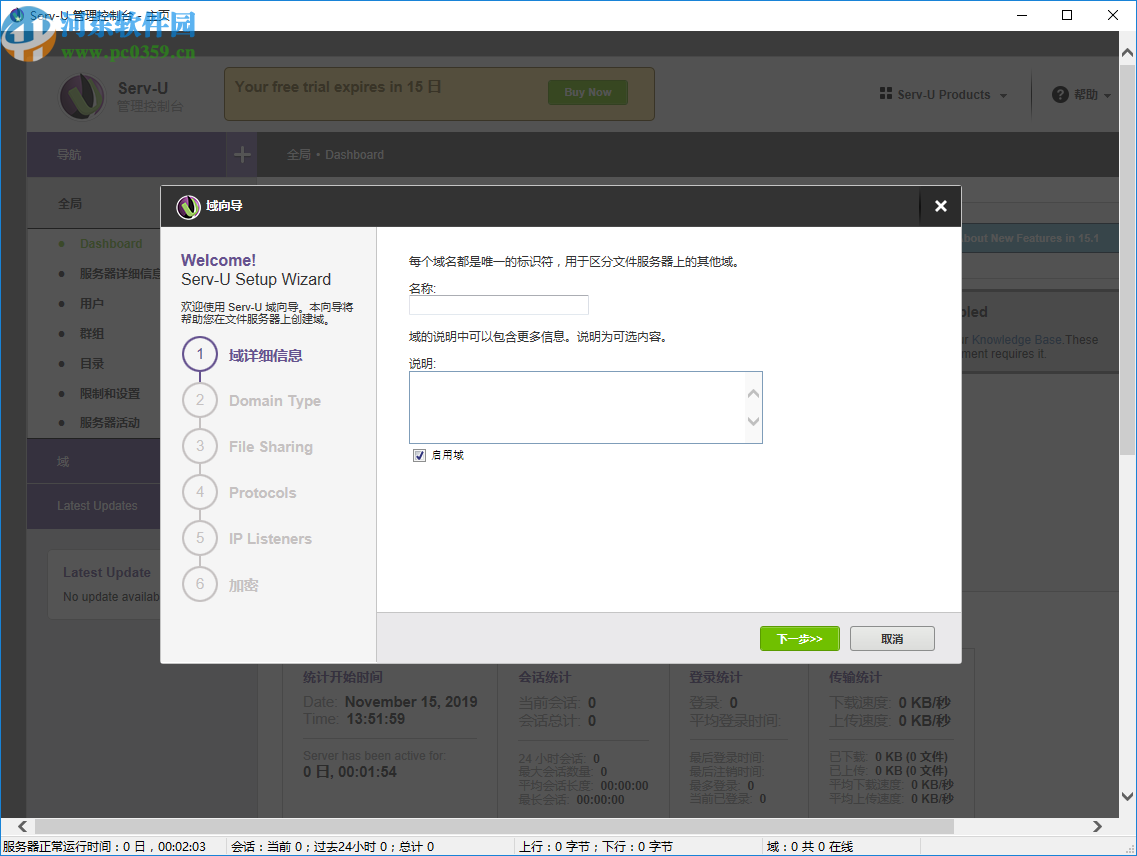The height and width of the screenshot is (856, 1137).
Task: Click the help question mark icon
Action: click(x=1060, y=95)
